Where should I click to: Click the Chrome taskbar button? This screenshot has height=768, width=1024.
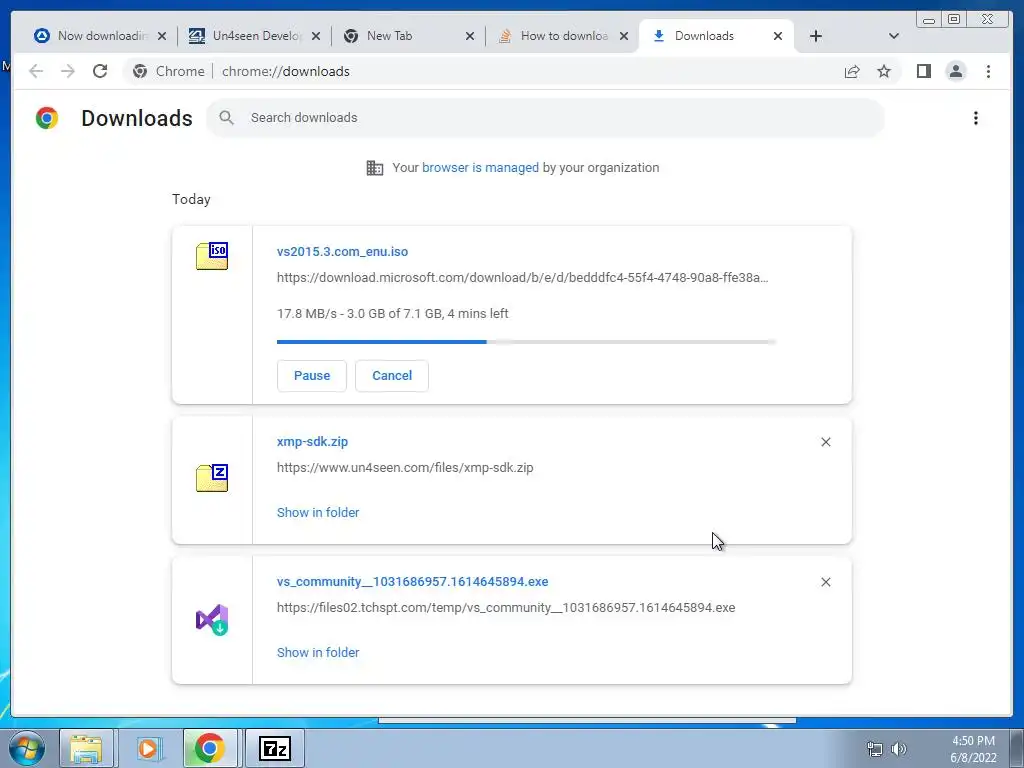click(210, 748)
